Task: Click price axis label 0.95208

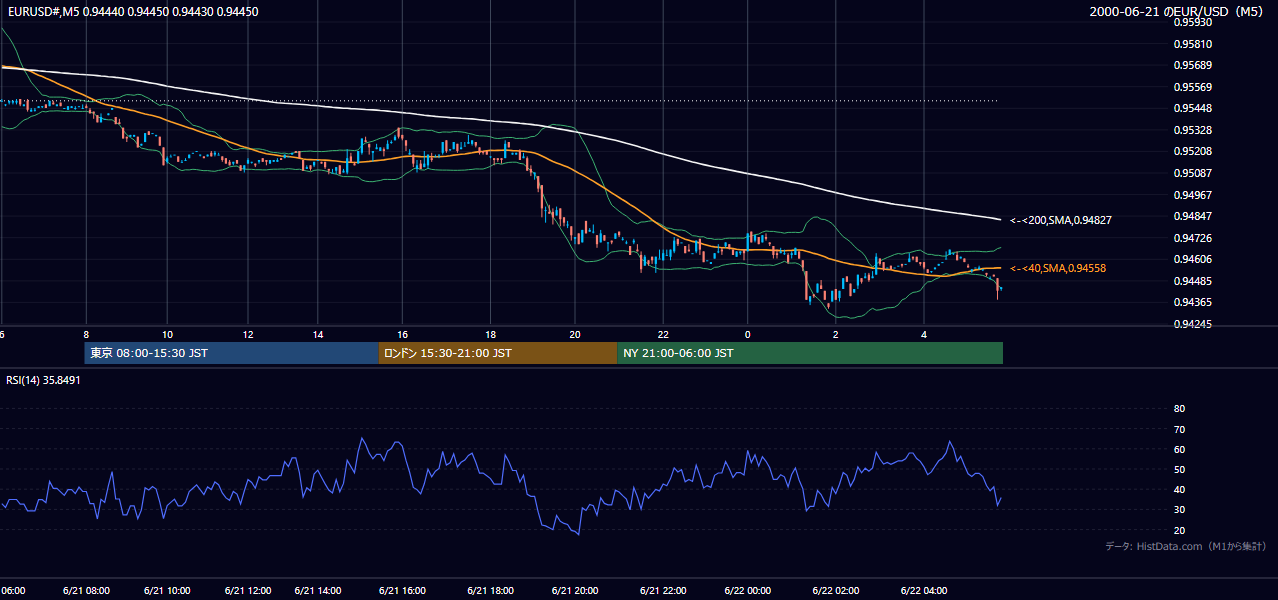Action: tap(1193, 151)
